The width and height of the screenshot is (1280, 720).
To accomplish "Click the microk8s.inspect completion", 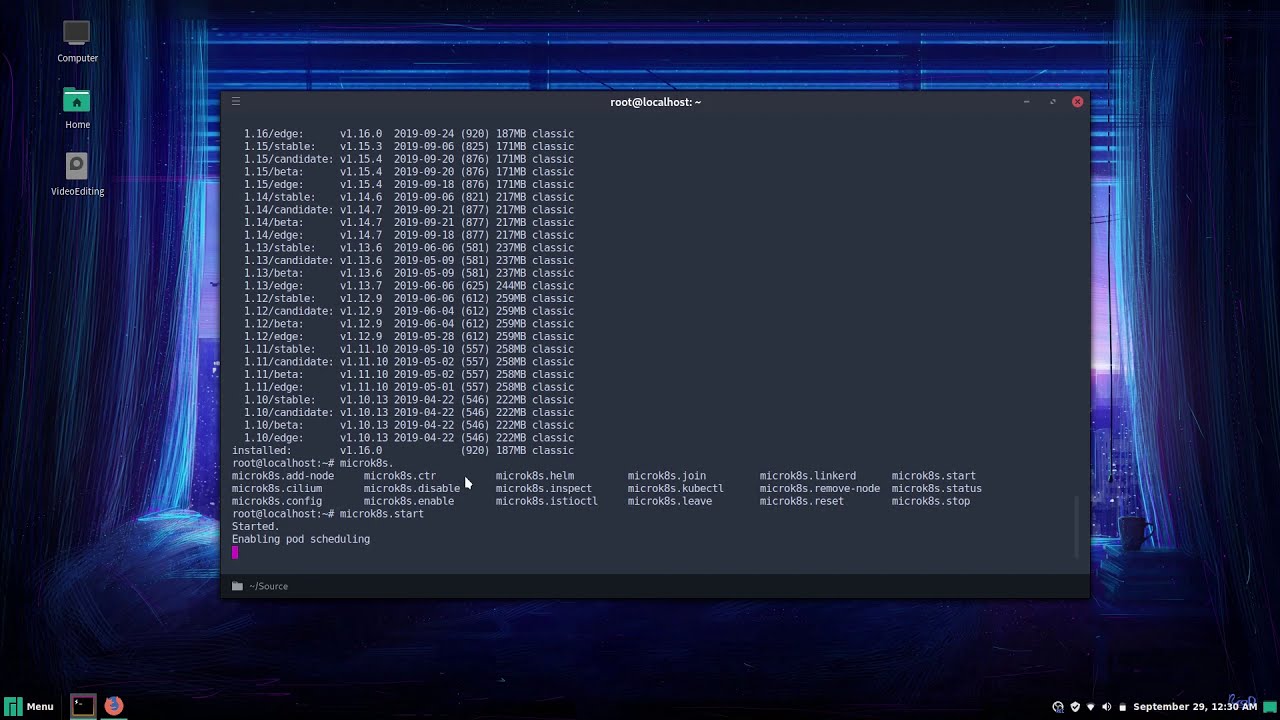I will (544, 489).
